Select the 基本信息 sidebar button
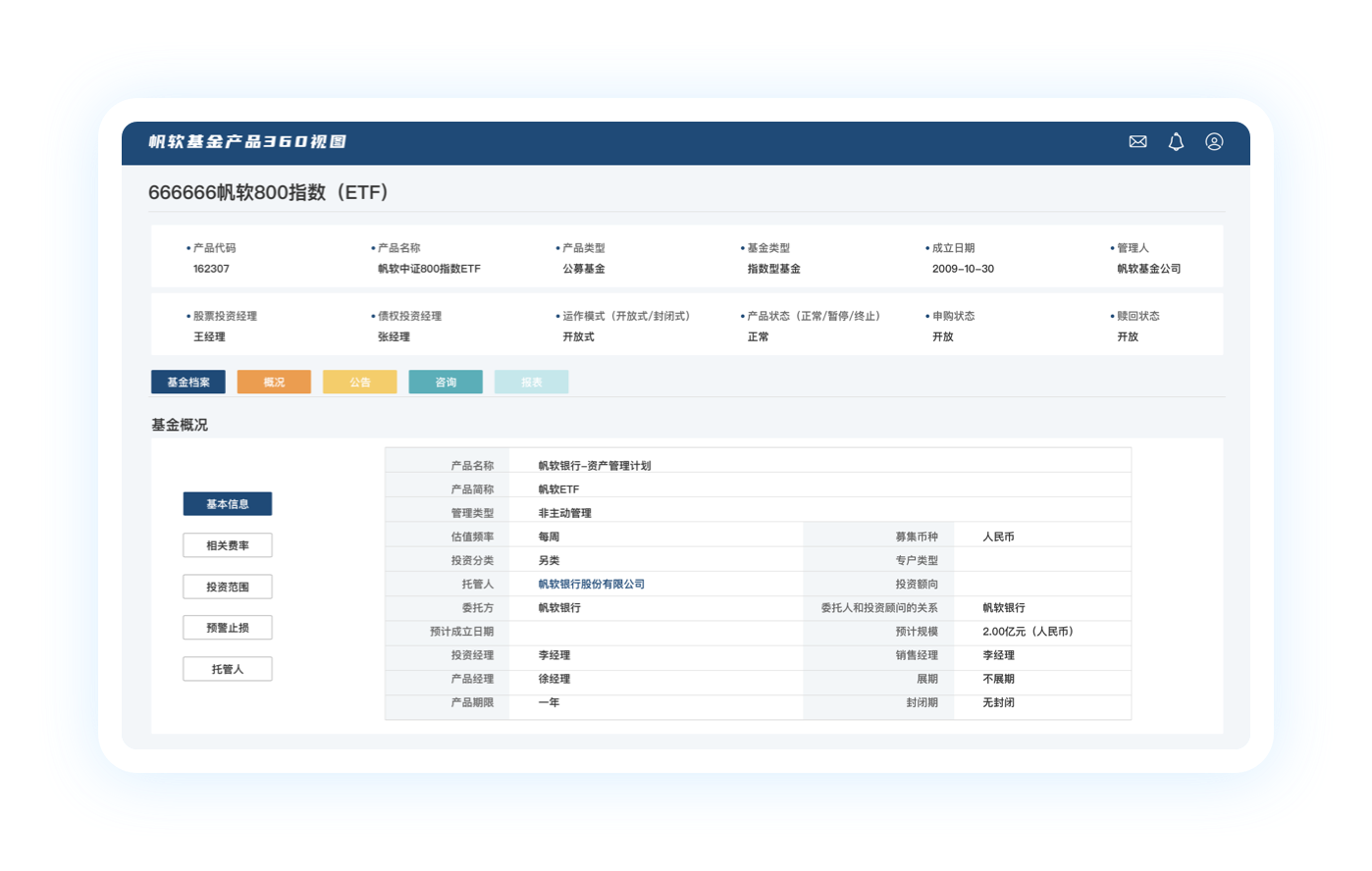Viewport: 1372px width, 871px height. click(x=228, y=504)
